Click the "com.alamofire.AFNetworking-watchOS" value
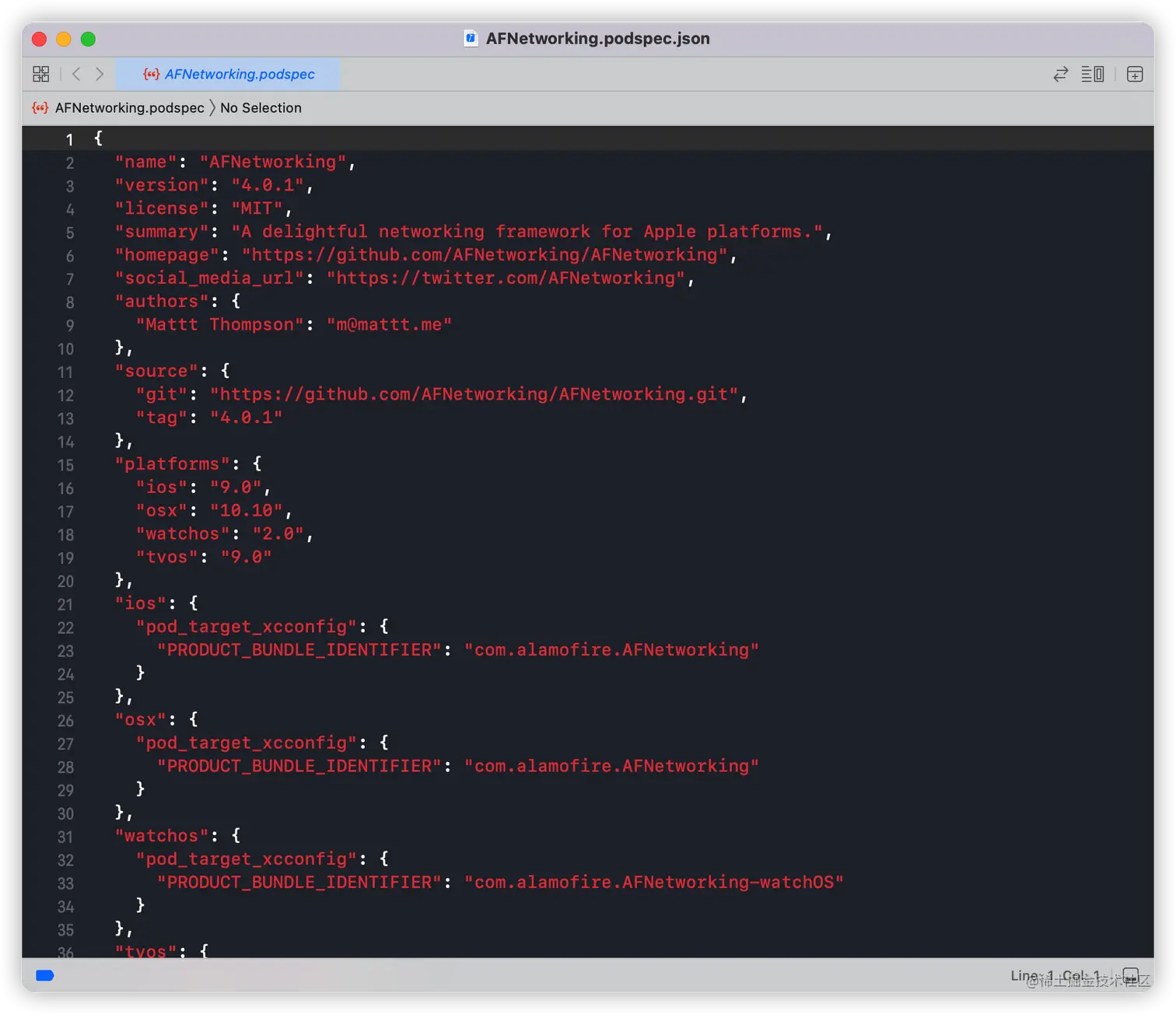Image resolution: width=1176 pixels, height=1014 pixels. click(x=654, y=882)
